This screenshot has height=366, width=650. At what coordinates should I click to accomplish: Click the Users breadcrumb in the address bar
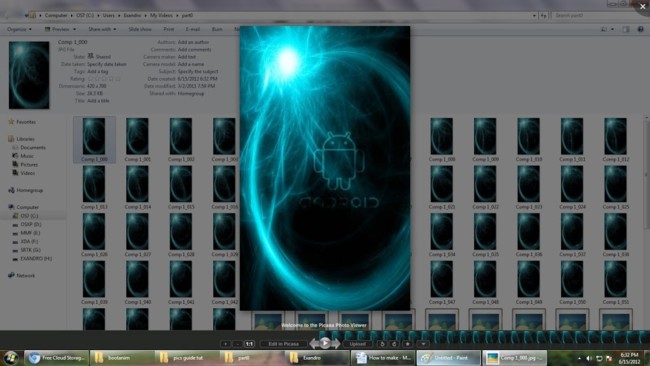tap(109, 15)
